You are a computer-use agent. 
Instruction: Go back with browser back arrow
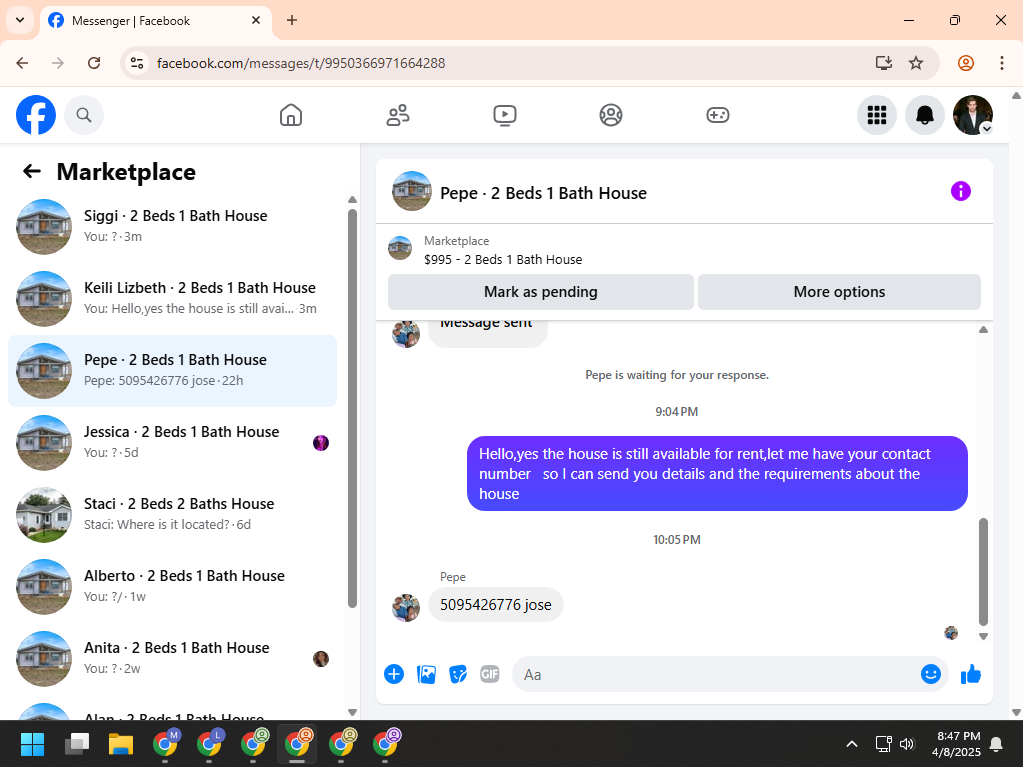[22, 63]
